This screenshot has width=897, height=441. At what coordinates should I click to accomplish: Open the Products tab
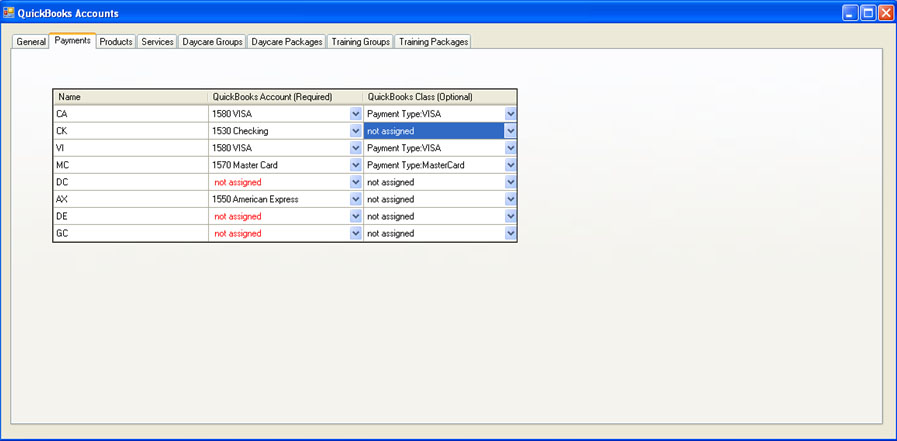click(x=116, y=42)
